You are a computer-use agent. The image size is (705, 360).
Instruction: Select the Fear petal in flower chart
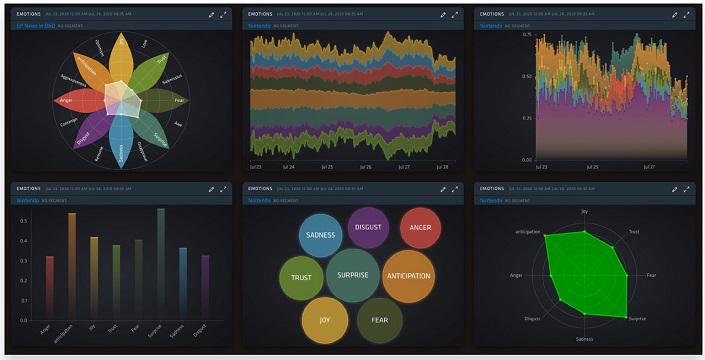click(163, 100)
